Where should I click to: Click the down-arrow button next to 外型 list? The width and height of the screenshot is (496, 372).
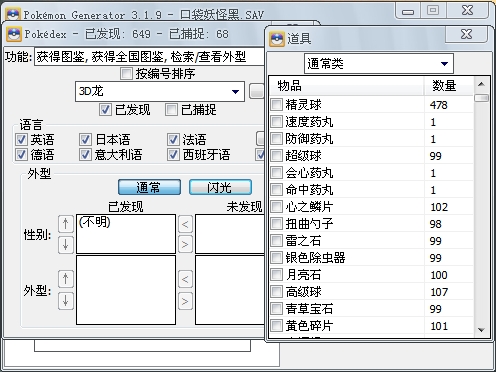pos(66,301)
